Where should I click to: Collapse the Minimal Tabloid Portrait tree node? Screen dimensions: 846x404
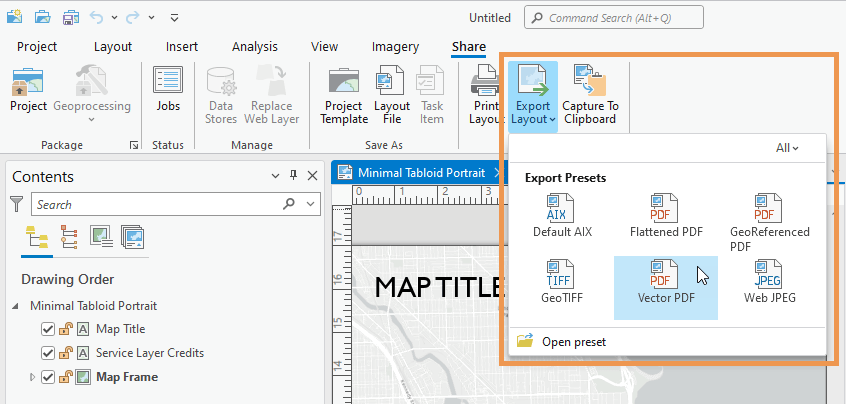pyautogui.click(x=16, y=306)
